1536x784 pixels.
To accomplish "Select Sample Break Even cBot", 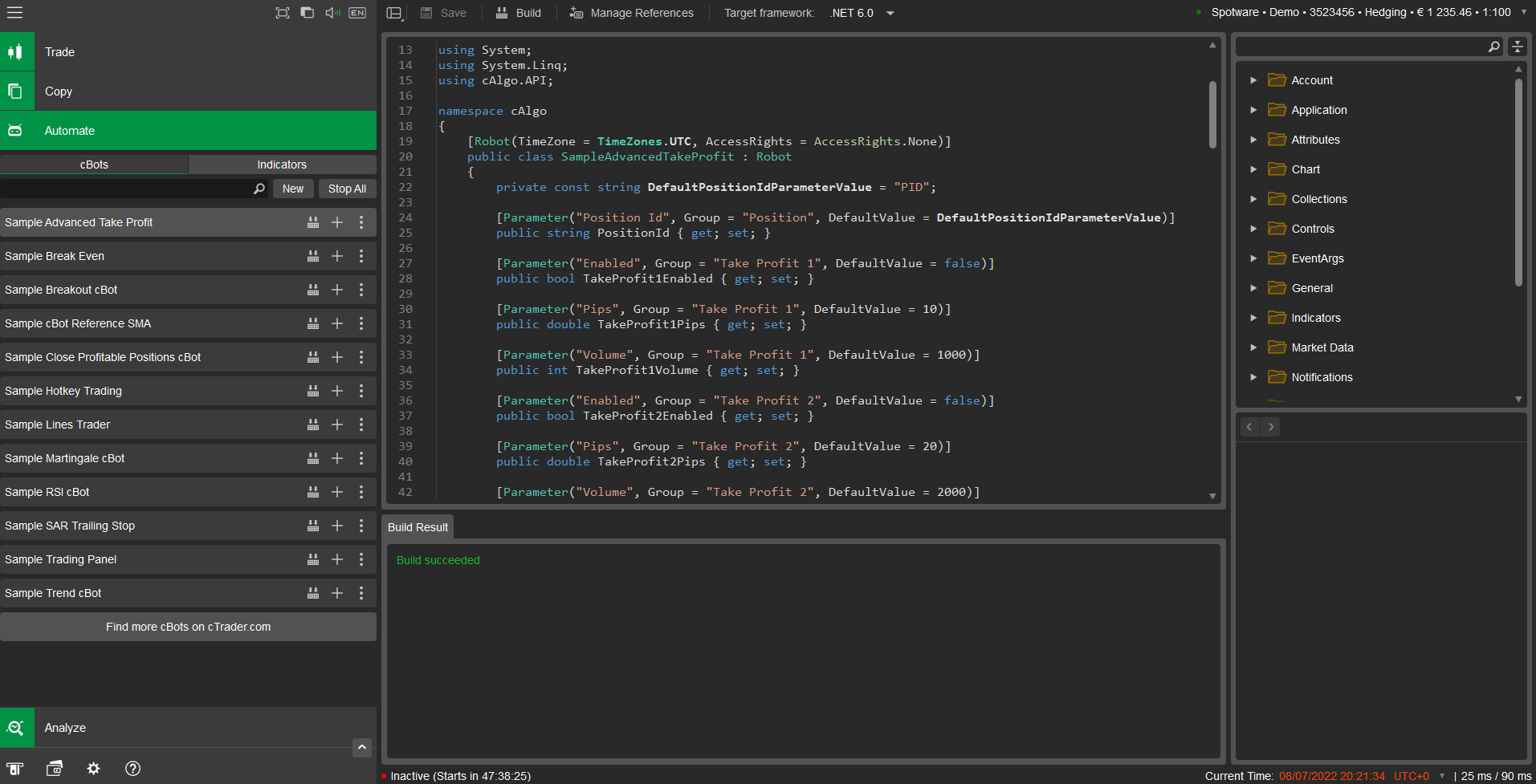I will [x=188, y=256].
